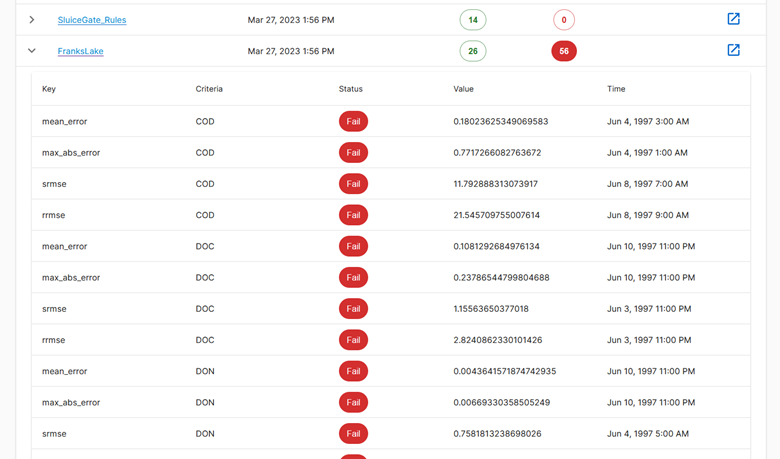Open the FranksLake link

(x=80, y=51)
